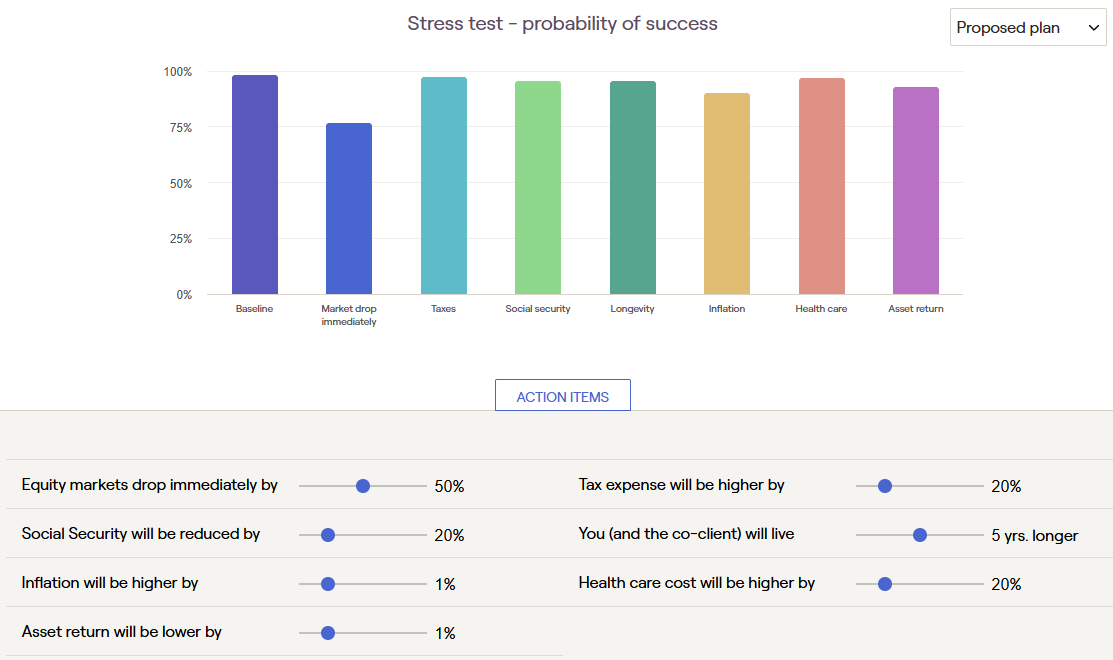
Task: Click the Social Security reduction slider handle
Action: point(327,535)
